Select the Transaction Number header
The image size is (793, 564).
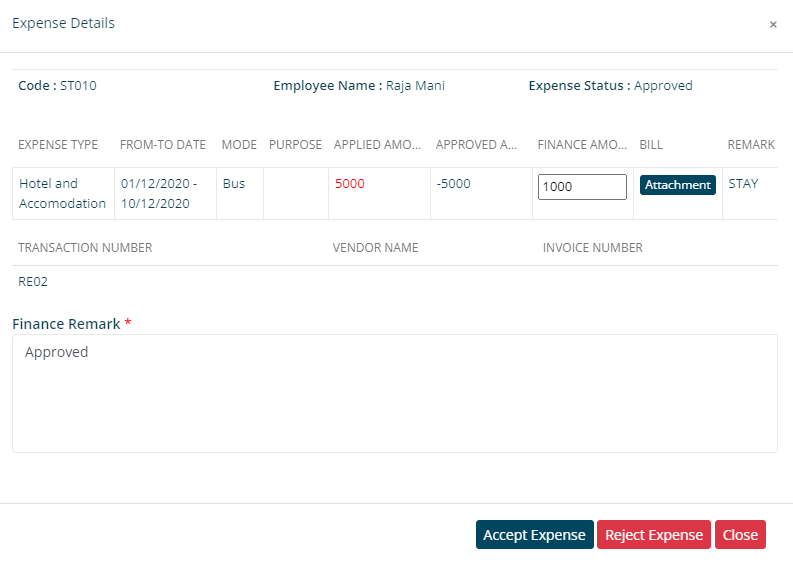(x=85, y=248)
